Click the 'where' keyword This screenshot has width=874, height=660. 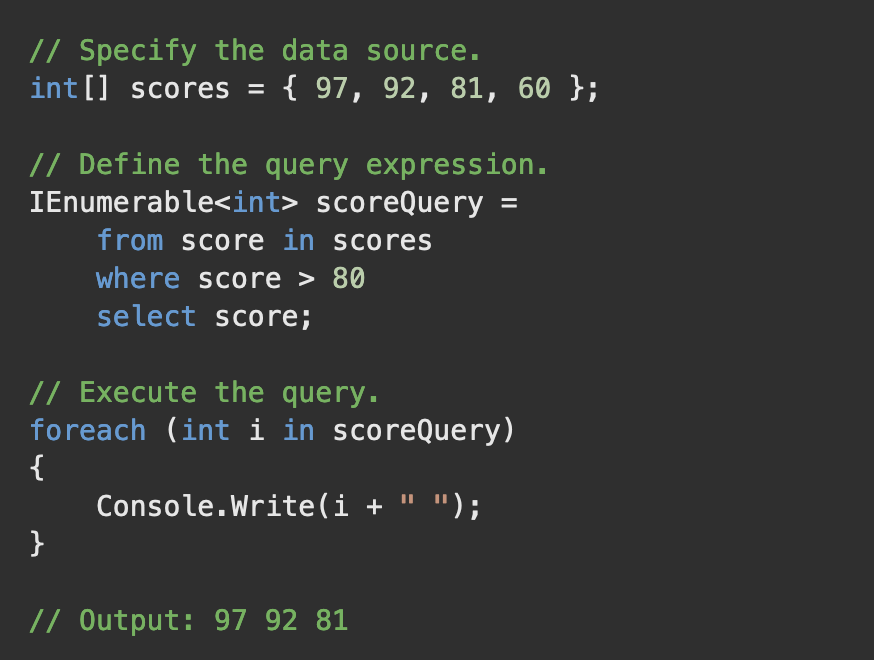[138, 278]
